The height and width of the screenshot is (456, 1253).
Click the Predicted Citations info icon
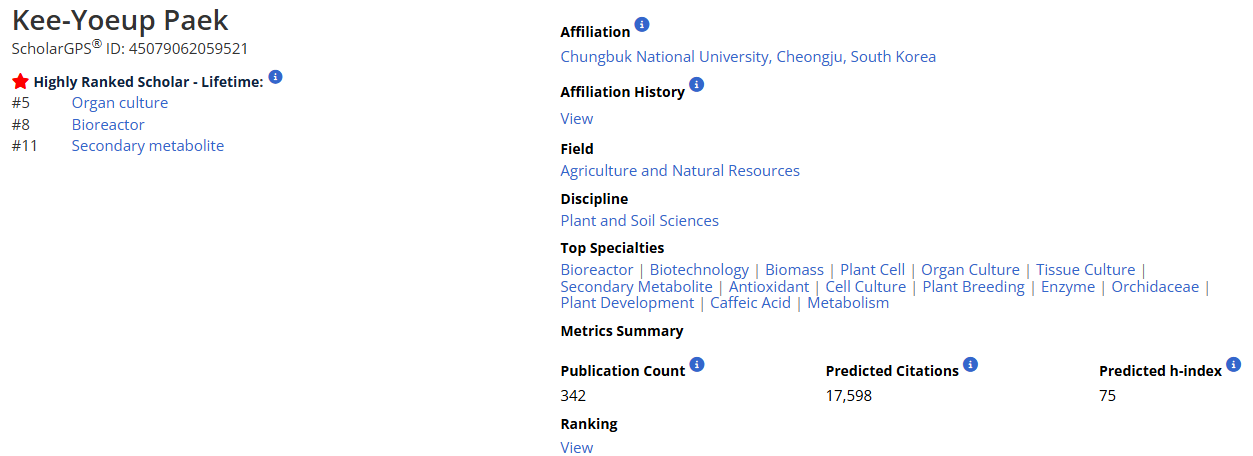[970, 364]
